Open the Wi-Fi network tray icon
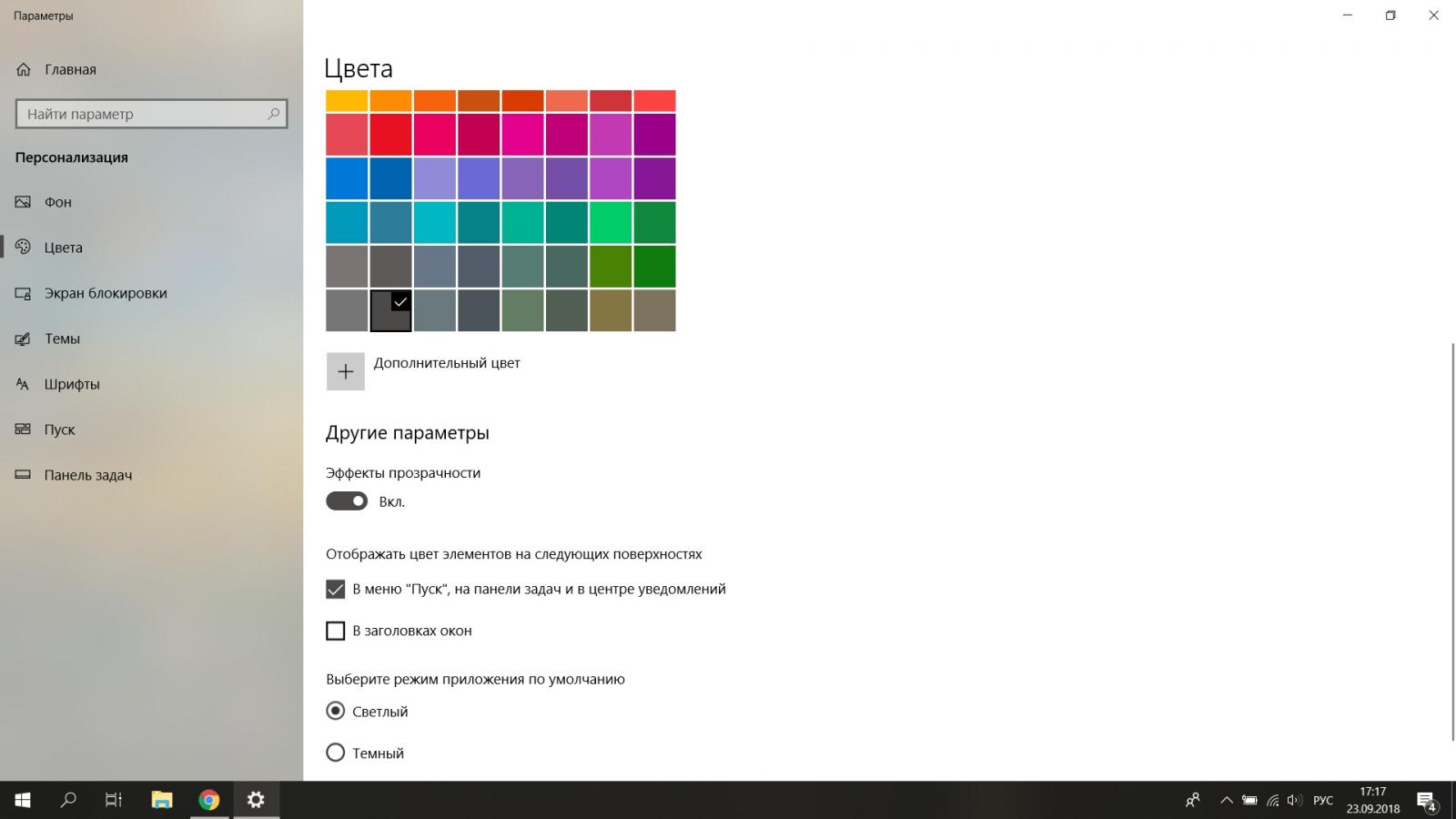1456x819 pixels. 1272,801
